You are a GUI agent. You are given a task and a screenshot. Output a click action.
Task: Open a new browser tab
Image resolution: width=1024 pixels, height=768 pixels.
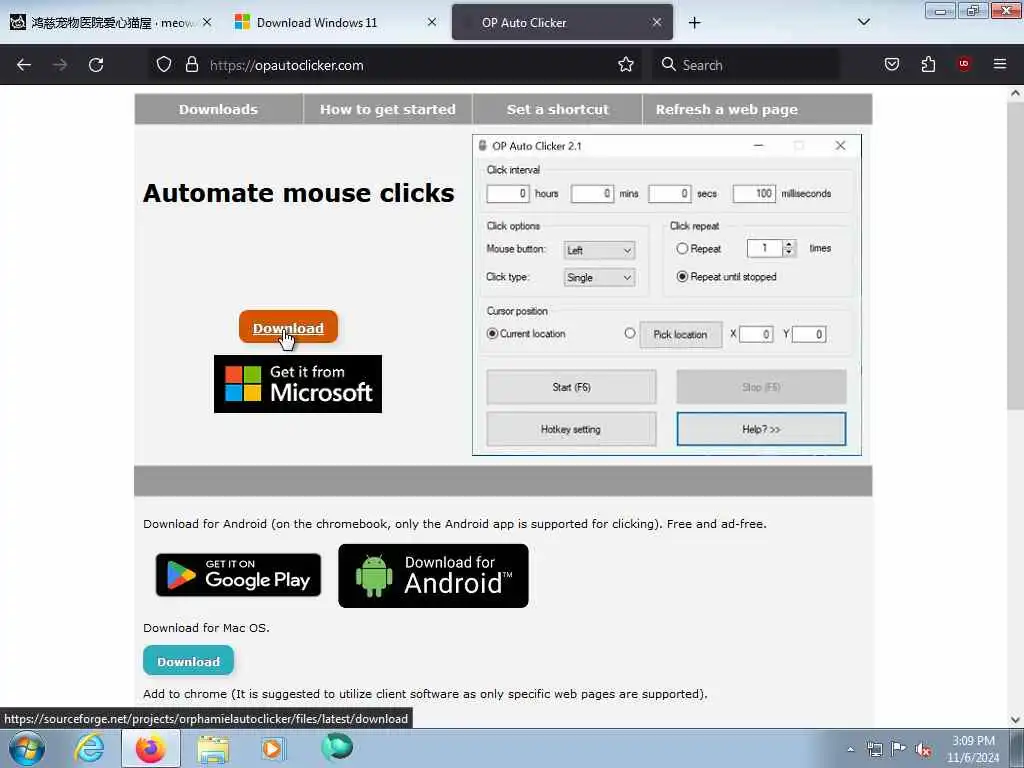[694, 23]
